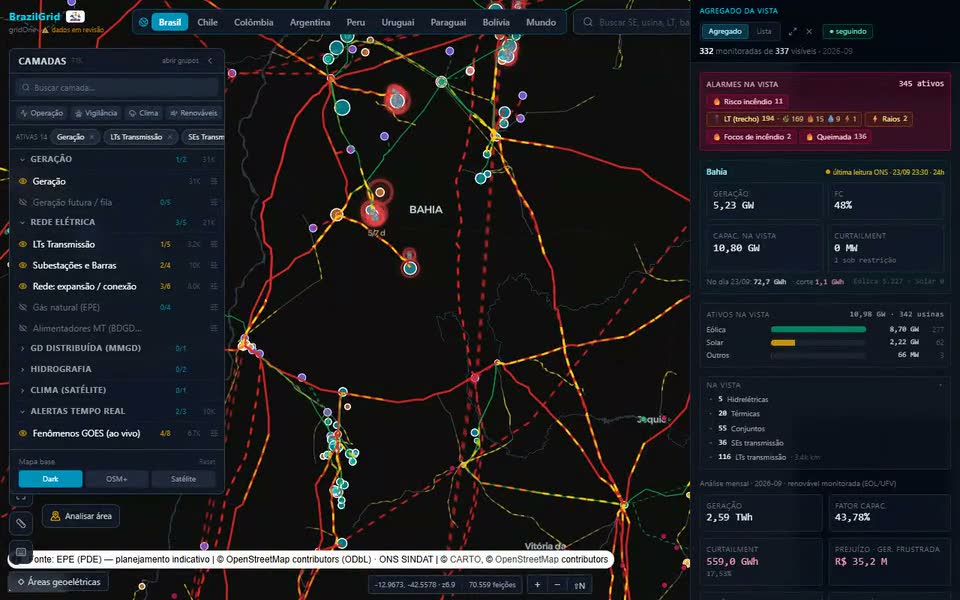The height and width of the screenshot is (600, 960).
Task: Expand the Áreas geoelétricas control
Action: pyautogui.click(x=58, y=582)
